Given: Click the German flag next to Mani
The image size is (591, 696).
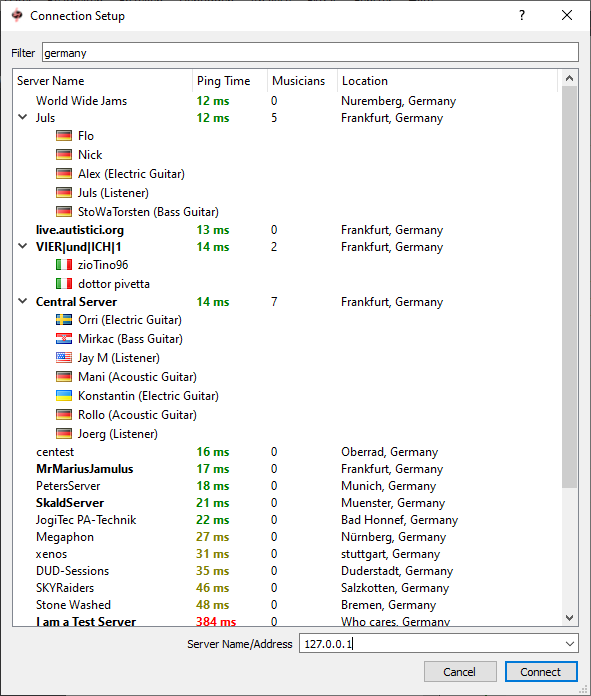Looking at the screenshot, I should [x=64, y=377].
